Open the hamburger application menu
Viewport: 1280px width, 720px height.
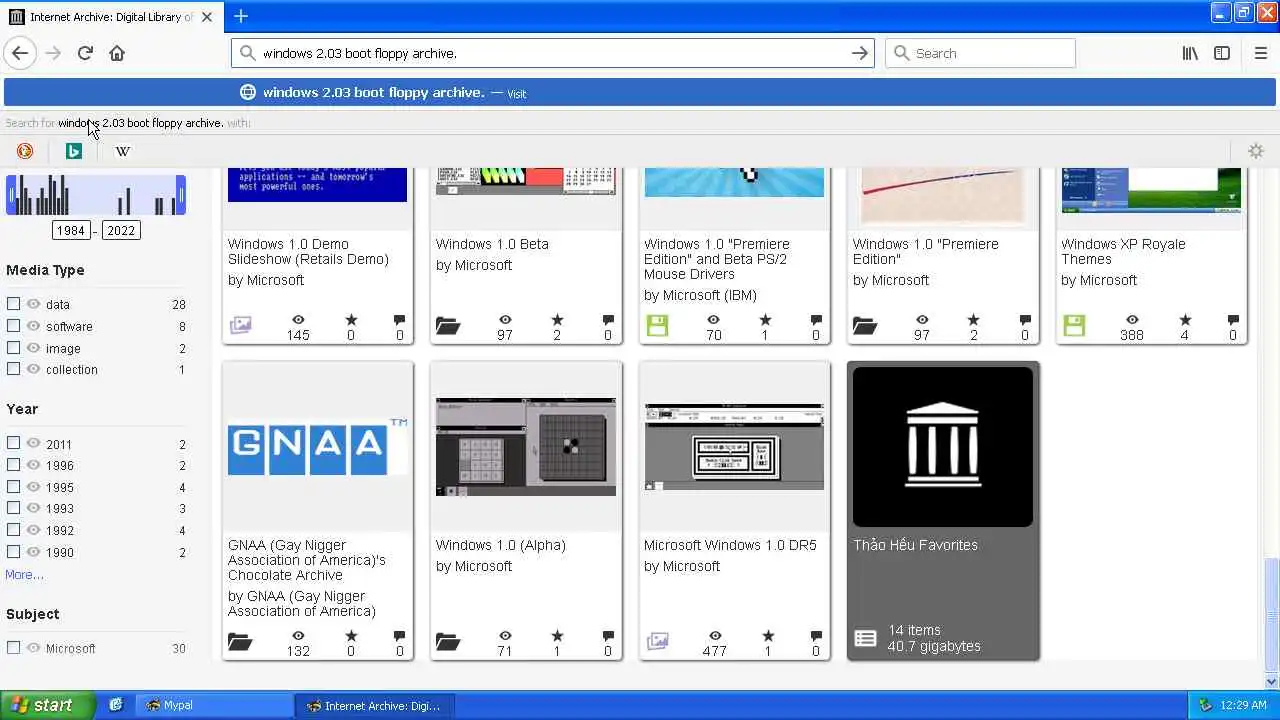tap(1260, 53)
